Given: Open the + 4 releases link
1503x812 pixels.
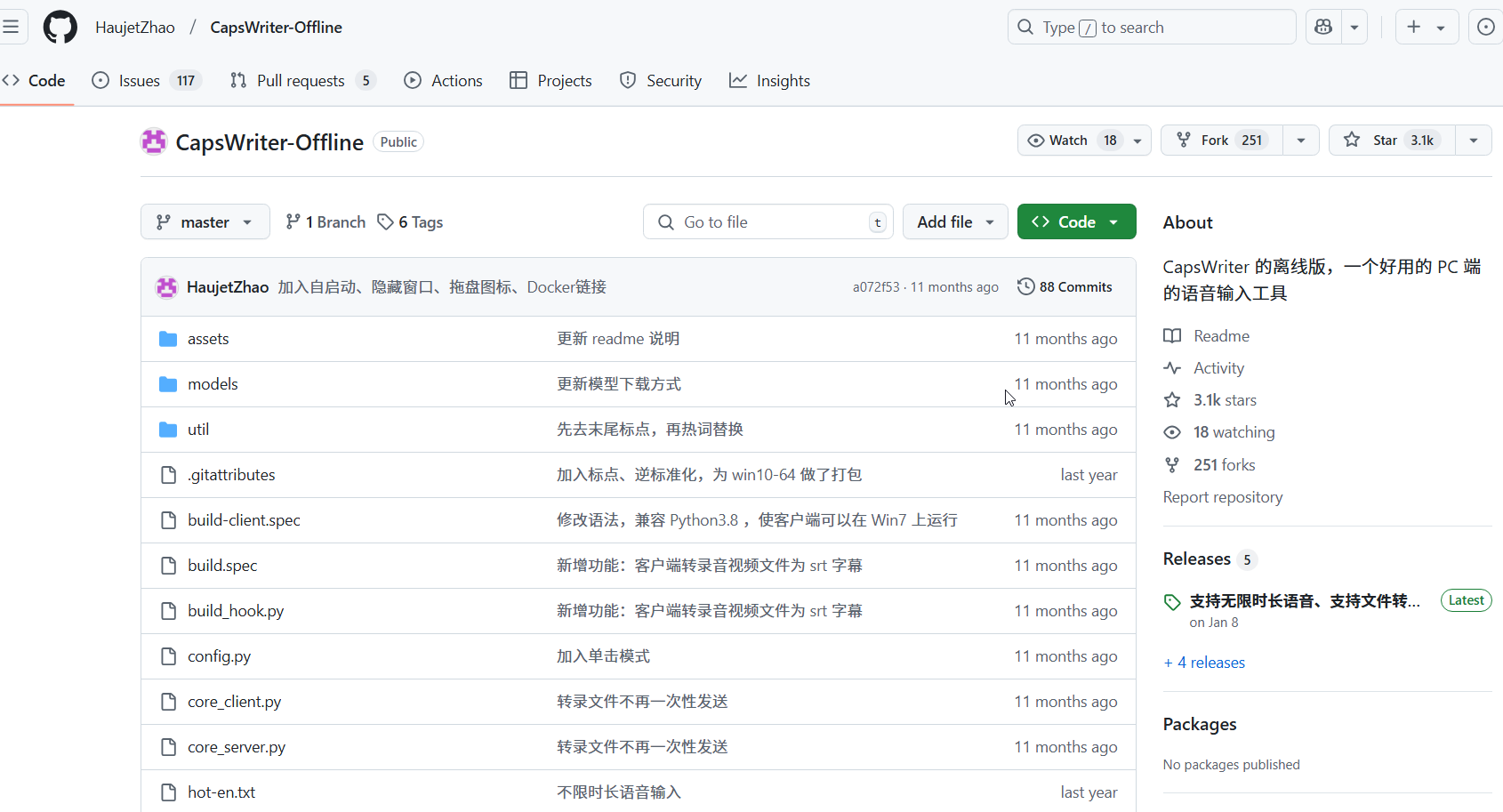Looking at the screenshot, I should point(1203,662).
